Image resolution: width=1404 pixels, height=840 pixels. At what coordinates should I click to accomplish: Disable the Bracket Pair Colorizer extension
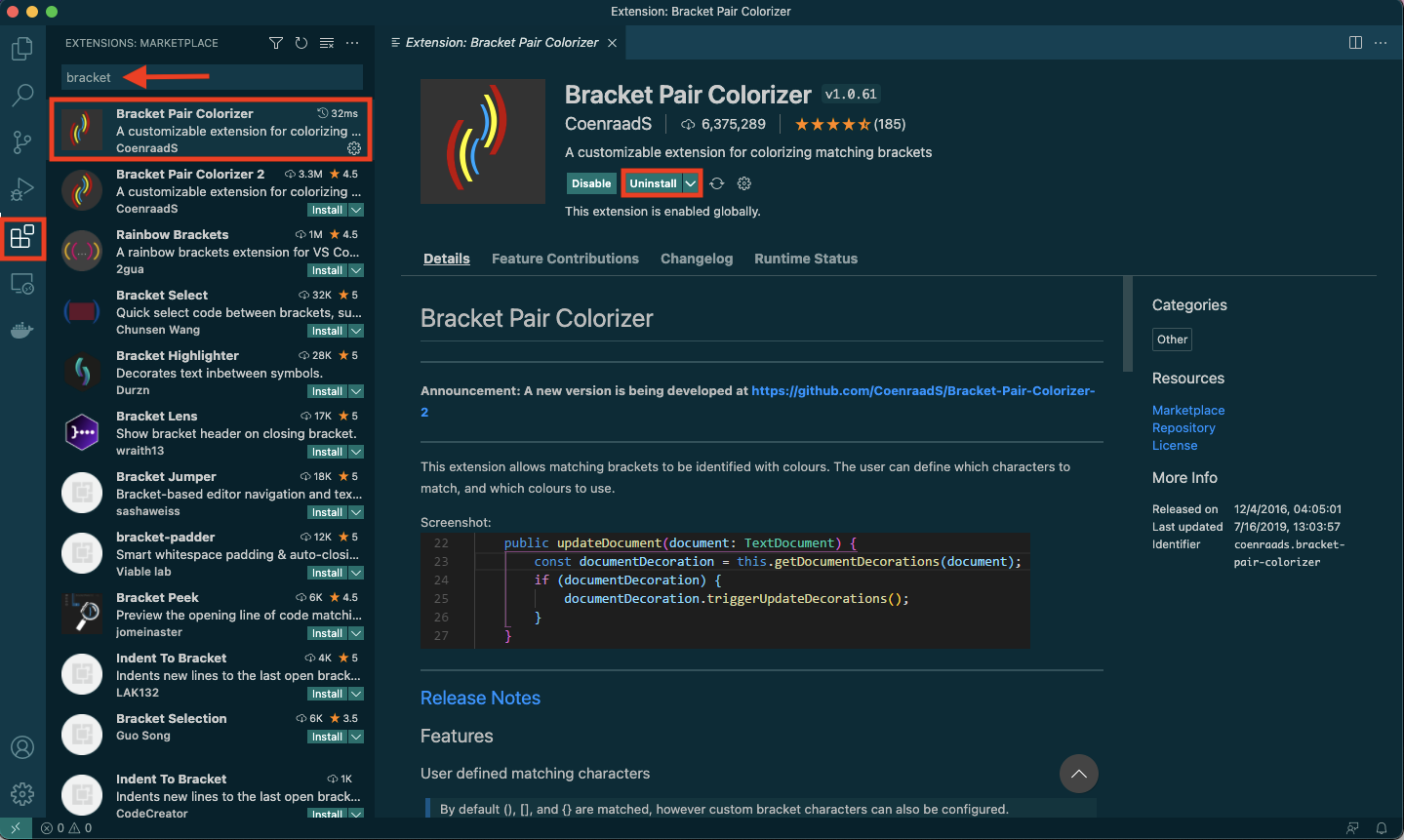[591, 183]
